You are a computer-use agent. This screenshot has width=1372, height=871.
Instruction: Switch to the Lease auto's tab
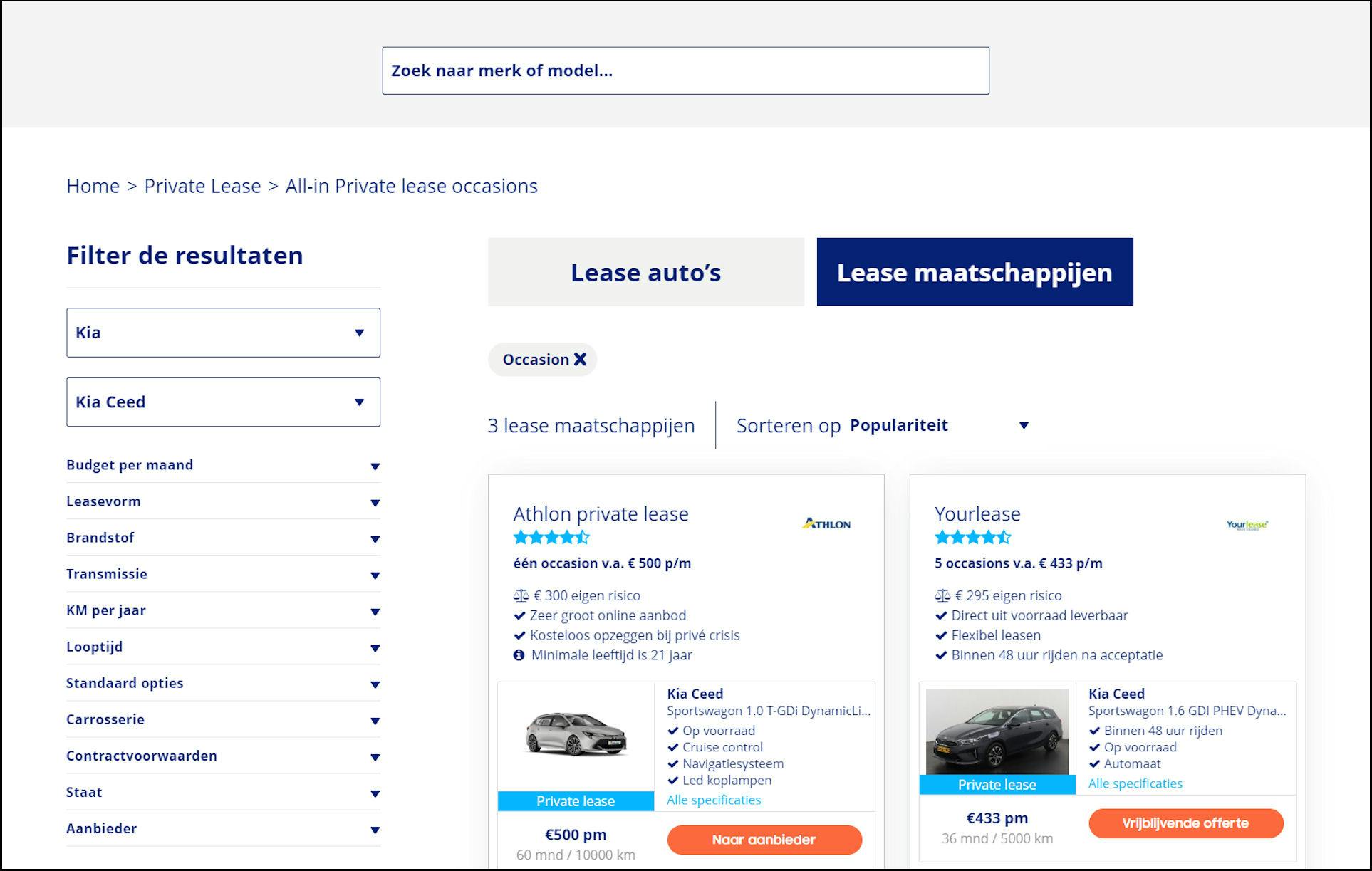pyautogui.click(x=645, y=272)
